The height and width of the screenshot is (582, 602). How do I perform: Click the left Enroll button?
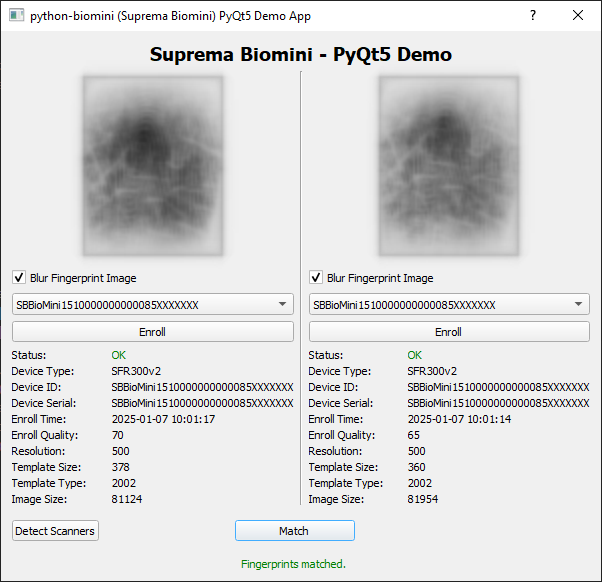click(x=153, y=332)
